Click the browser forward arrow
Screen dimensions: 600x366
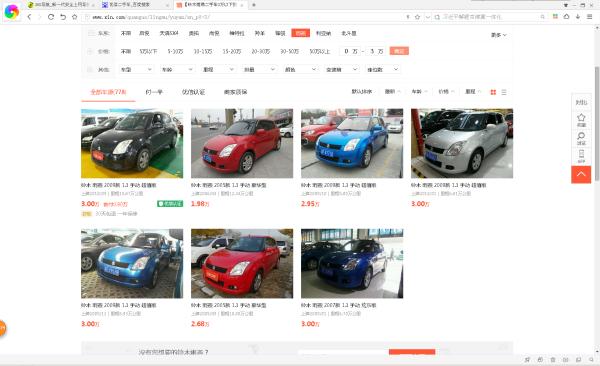point(39,17)
